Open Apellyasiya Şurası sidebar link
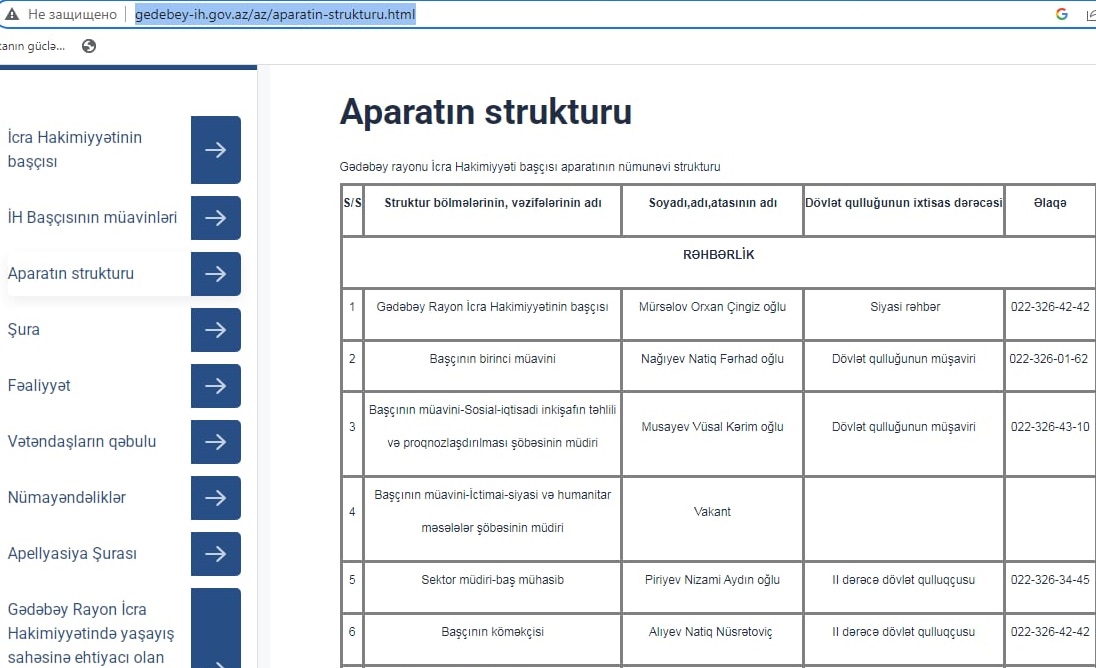The width and height of the screenshot is (1096, 668). tap(72, 553)
